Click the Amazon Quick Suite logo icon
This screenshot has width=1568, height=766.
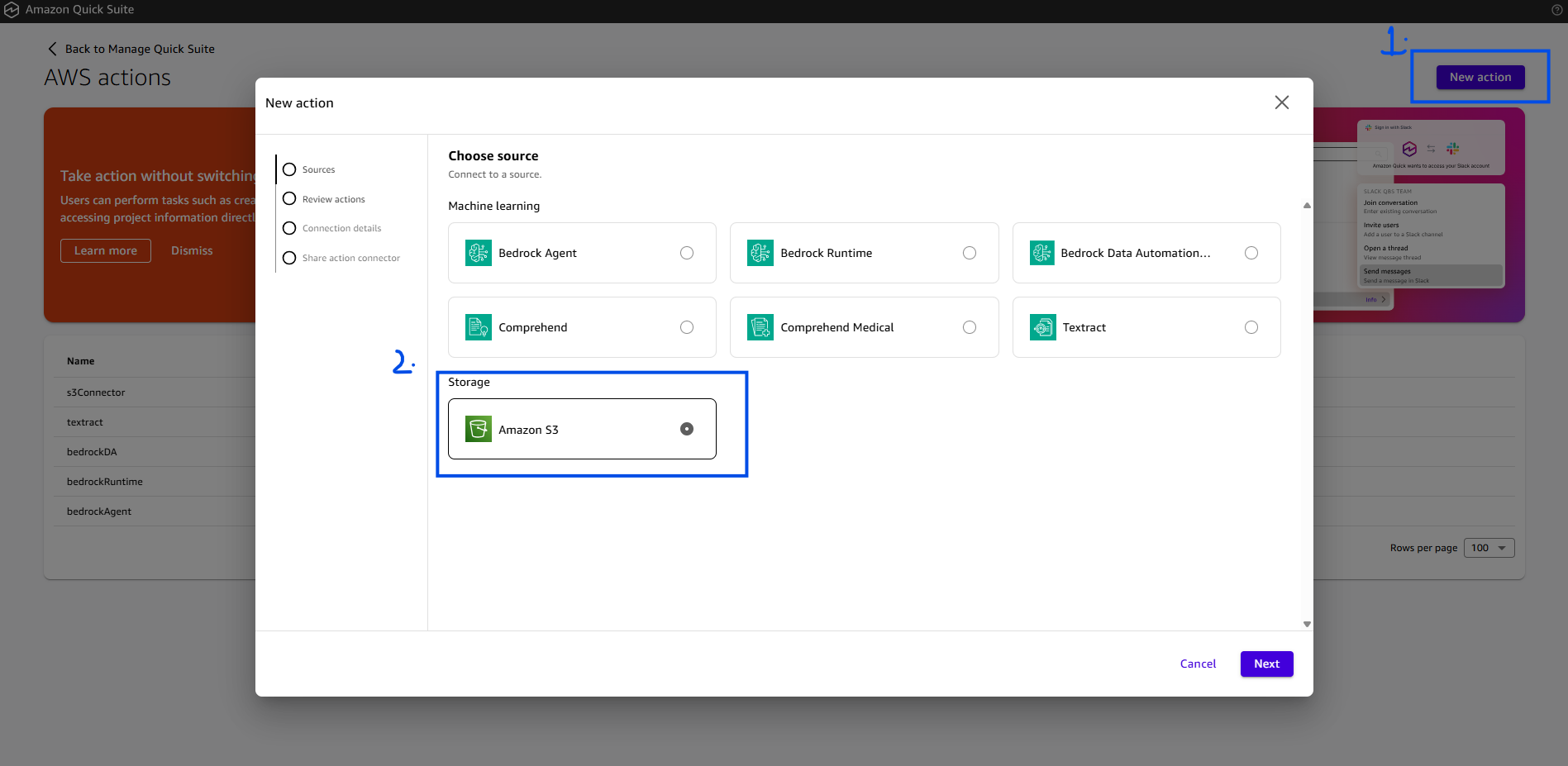pos(12,10)
